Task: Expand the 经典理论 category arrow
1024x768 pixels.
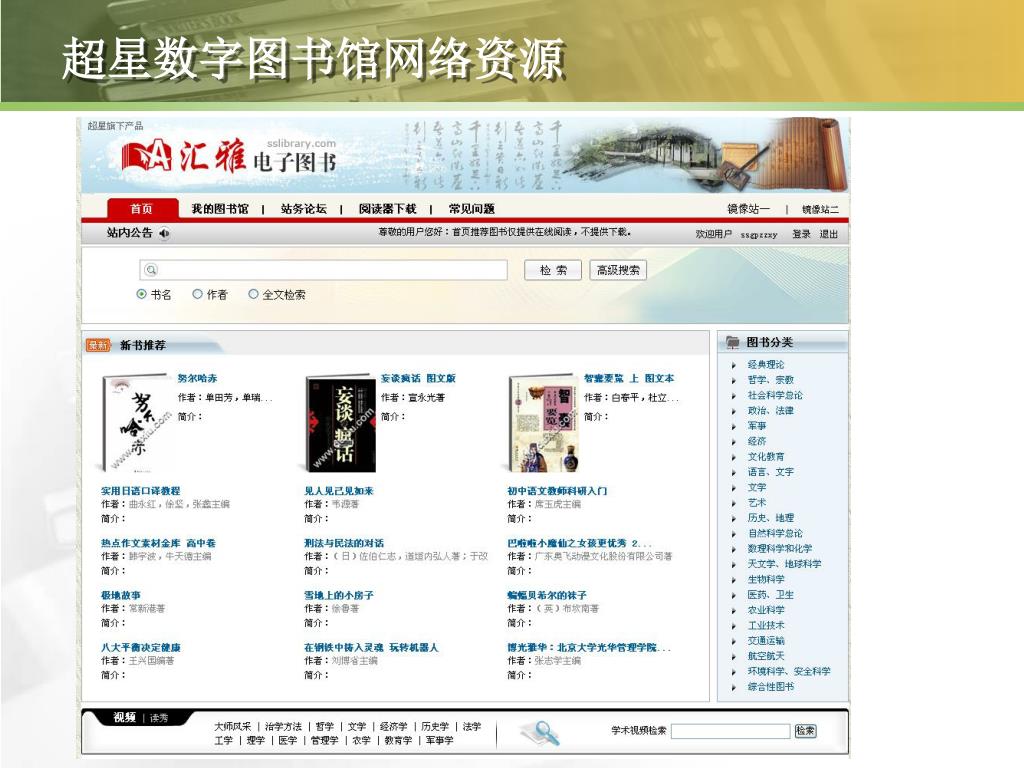Action: 734,365
